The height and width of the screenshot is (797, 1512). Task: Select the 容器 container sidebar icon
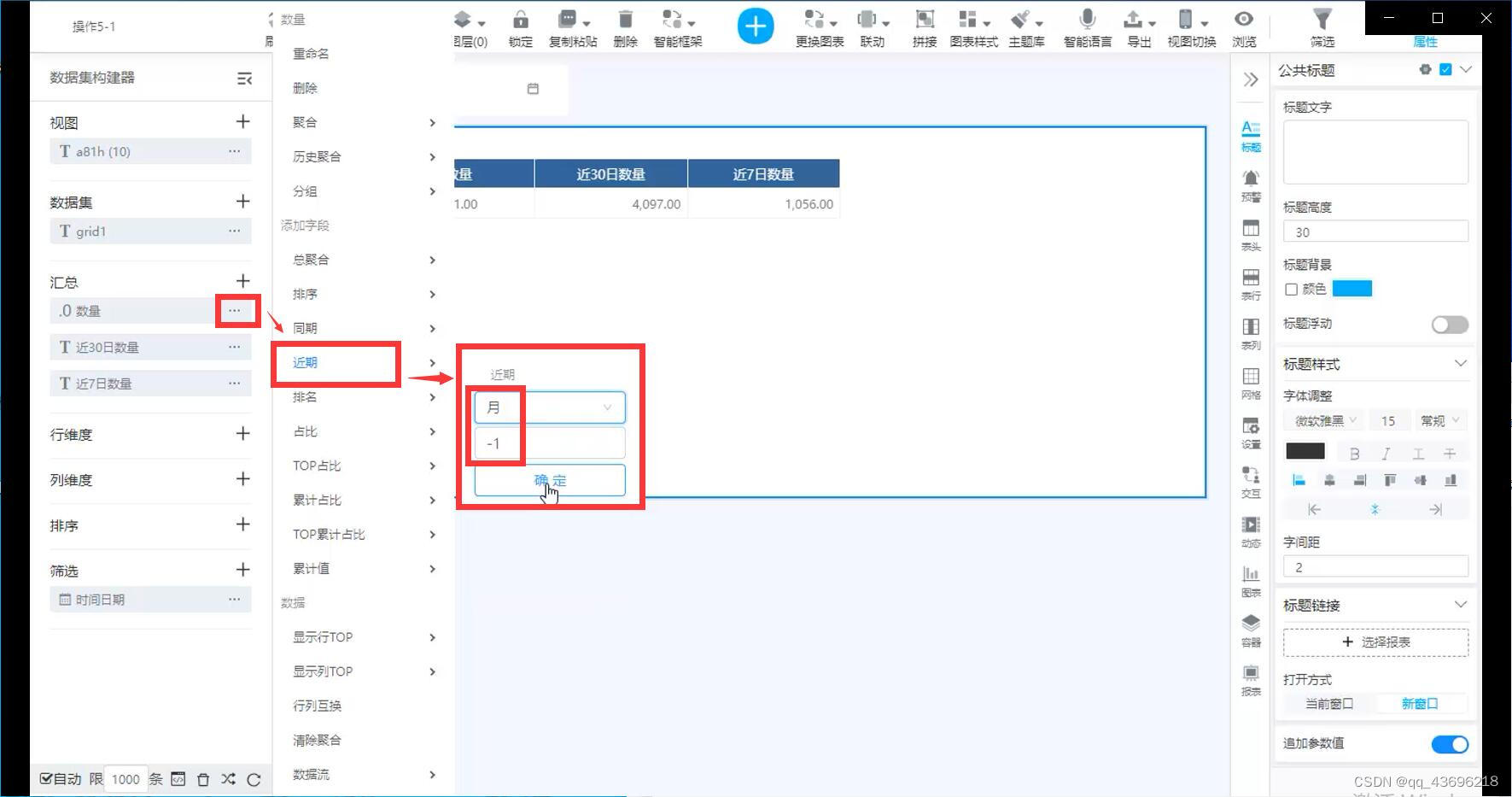[1251, 630]
